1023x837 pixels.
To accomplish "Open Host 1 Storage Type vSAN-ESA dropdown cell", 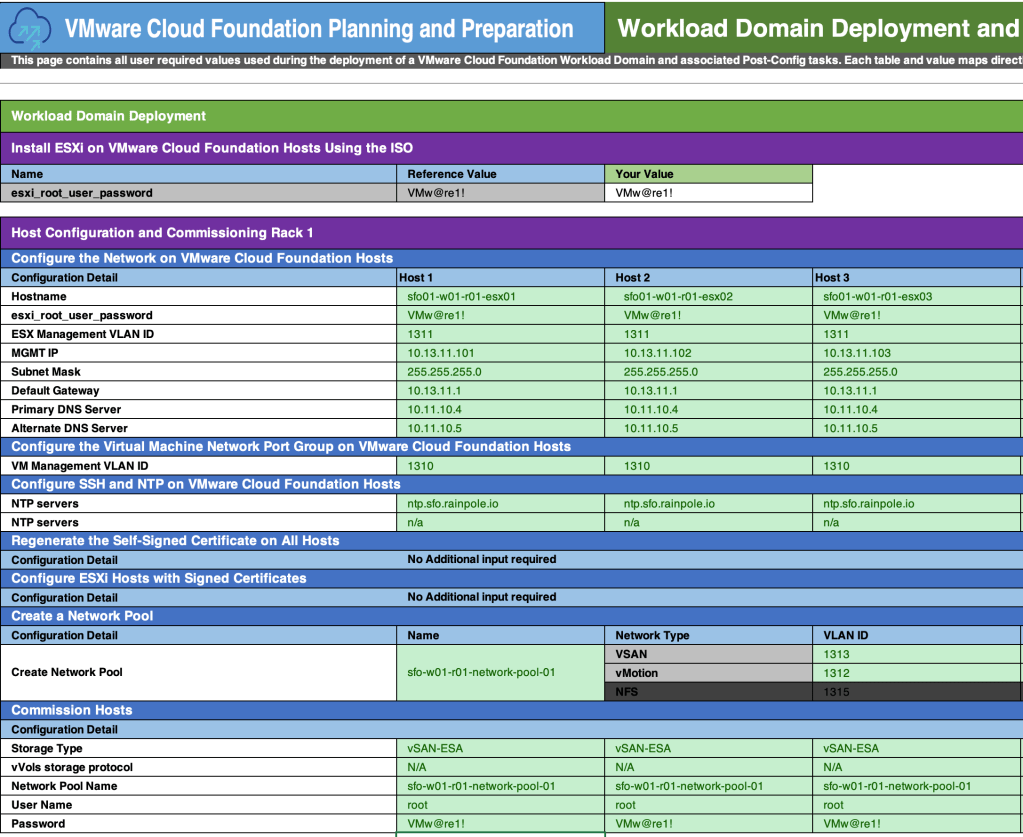I will click(500, 748).
